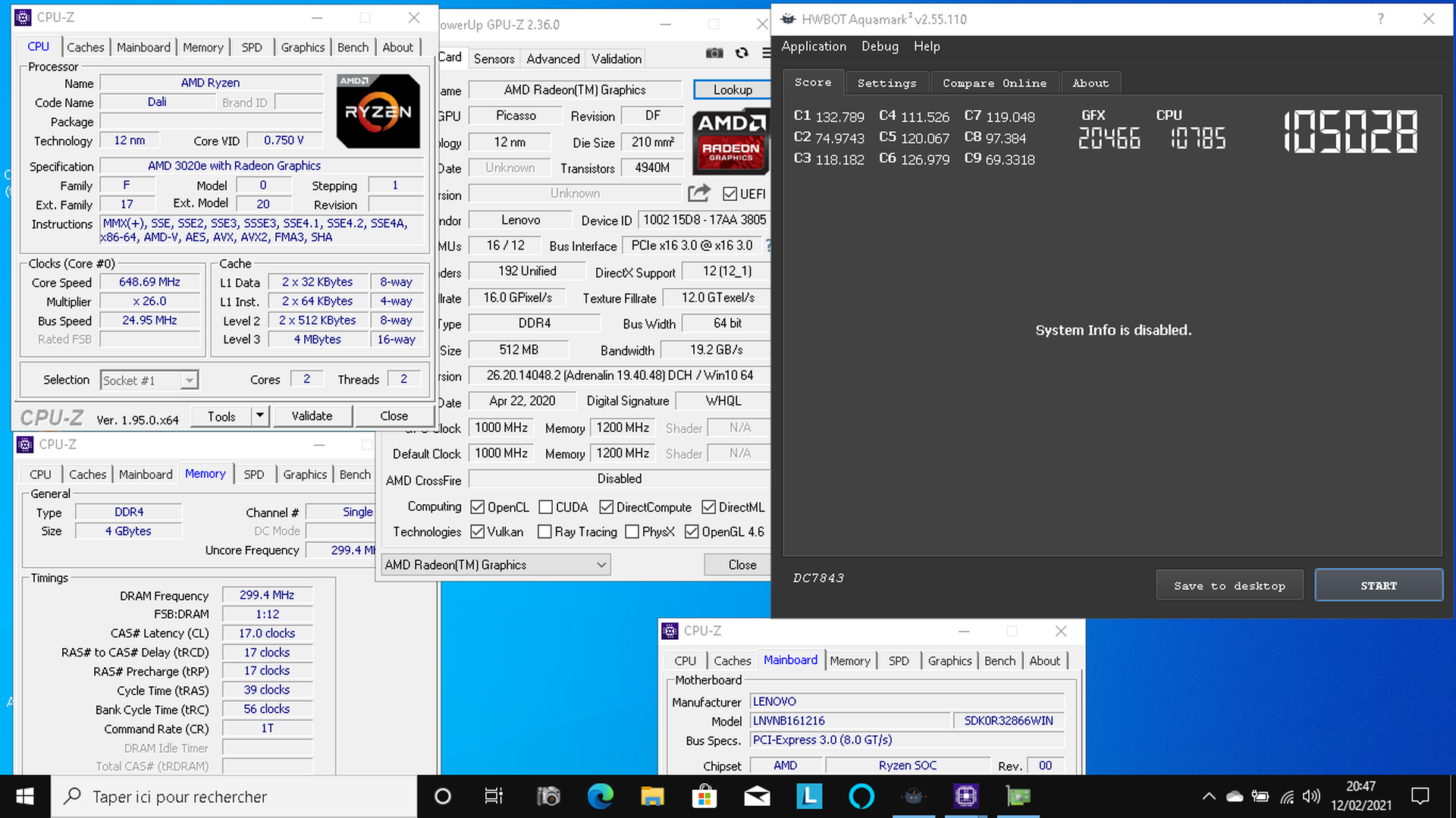Click the AMD Radeon Graphics logo in GPU-Z
The height and width of the screenshot is (818, 1456).
(730, 141)
